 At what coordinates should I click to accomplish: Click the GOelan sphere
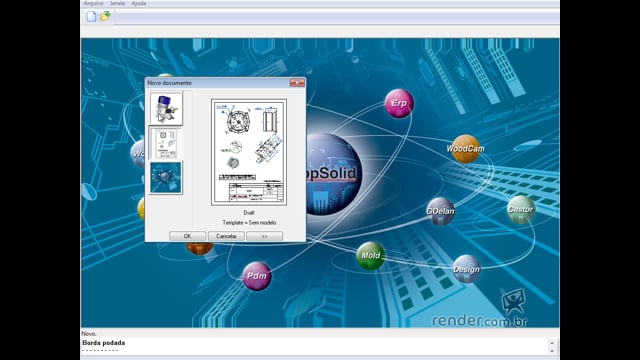click(440, 211)
